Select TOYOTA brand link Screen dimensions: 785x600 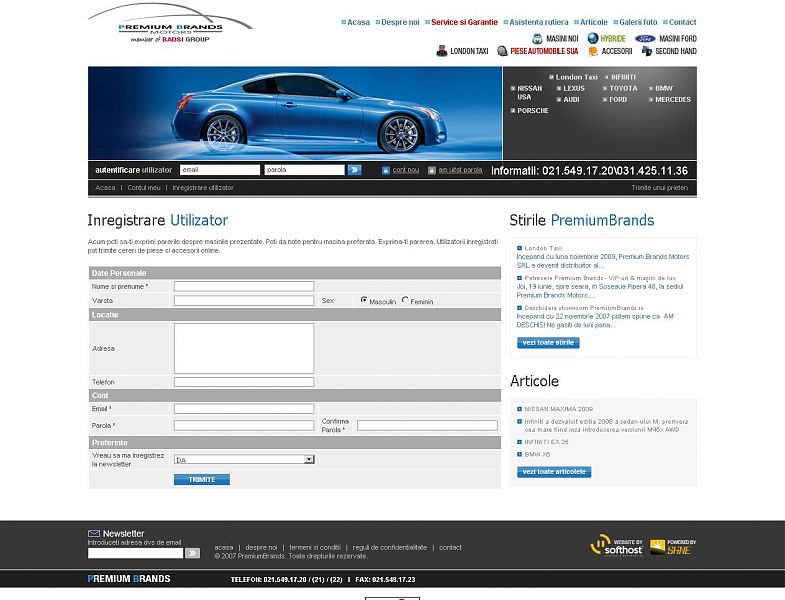[x=623, y=88]
